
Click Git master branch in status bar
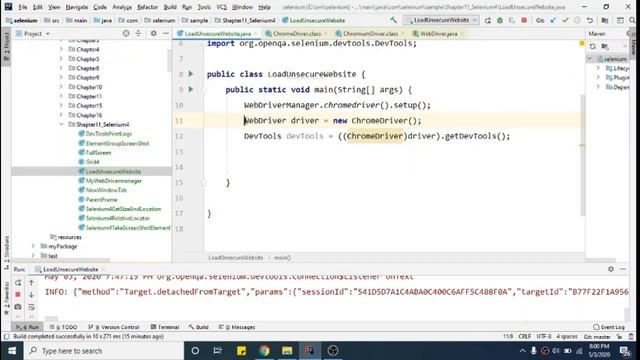click(597, 337)
